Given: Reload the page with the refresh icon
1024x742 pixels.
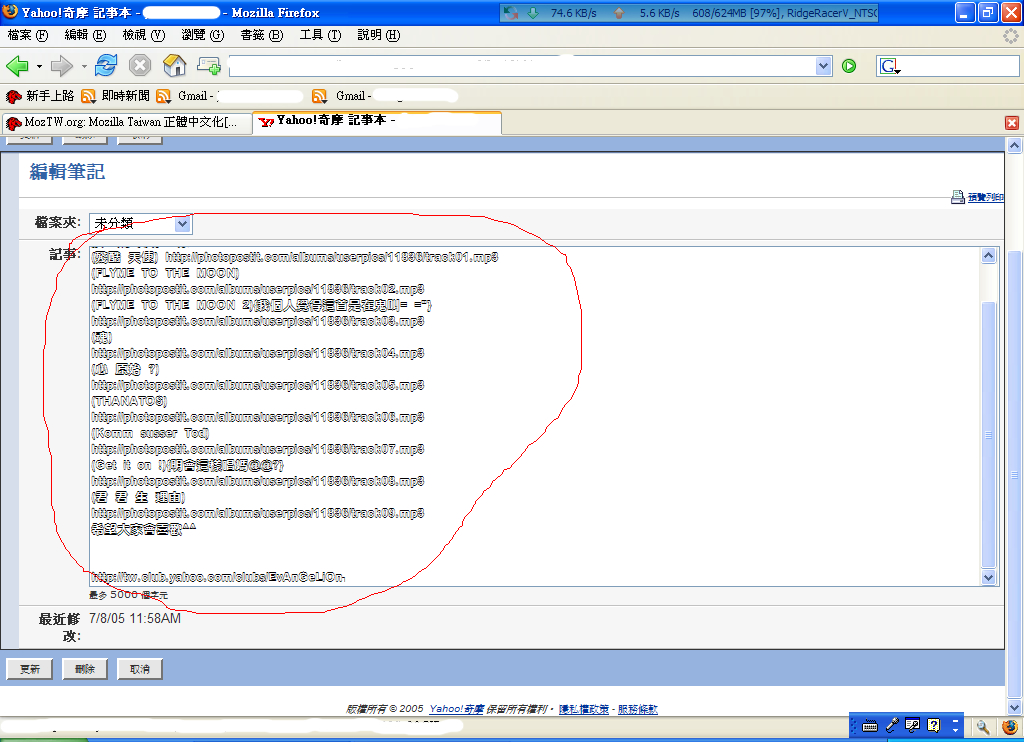Looking at the screenshot, I should (106, 65).
